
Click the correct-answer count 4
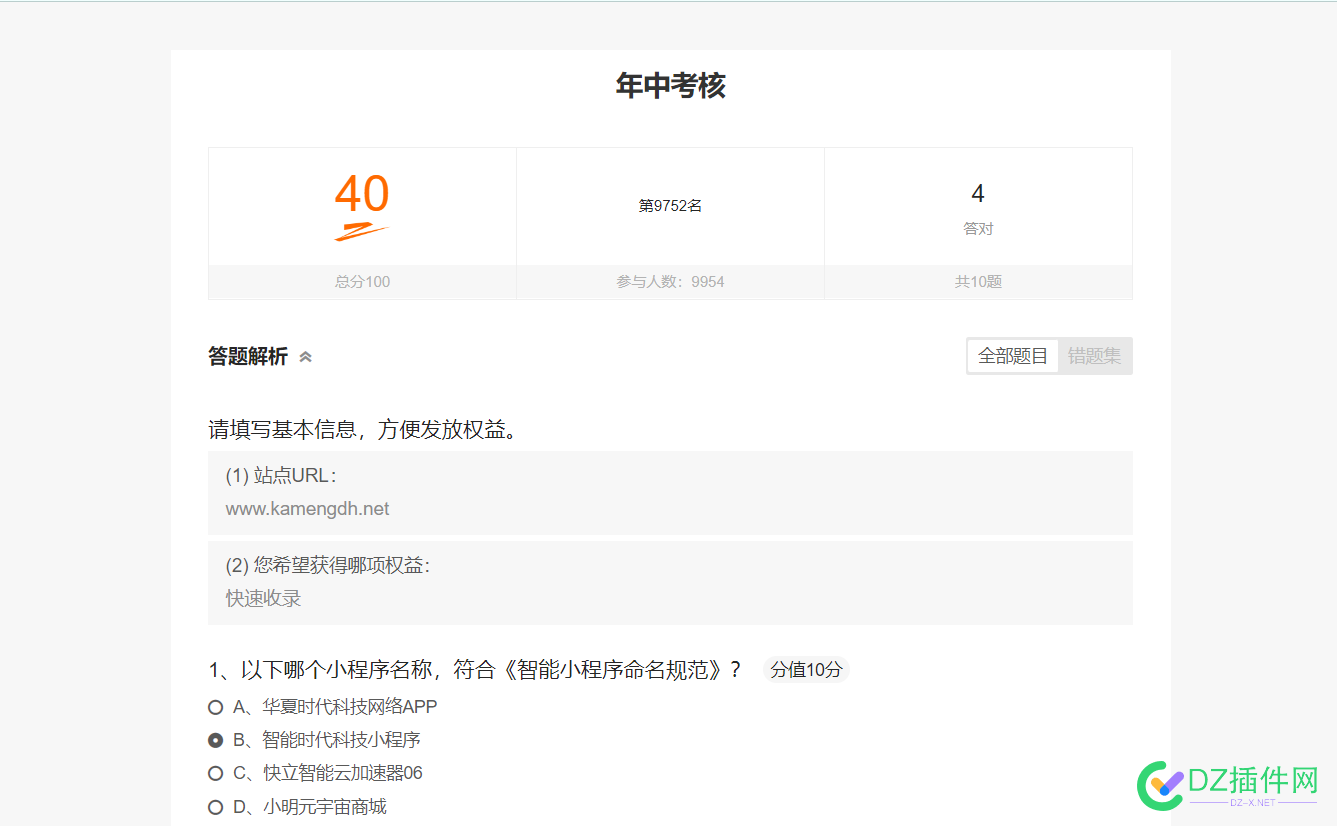[x=978, y=194]
